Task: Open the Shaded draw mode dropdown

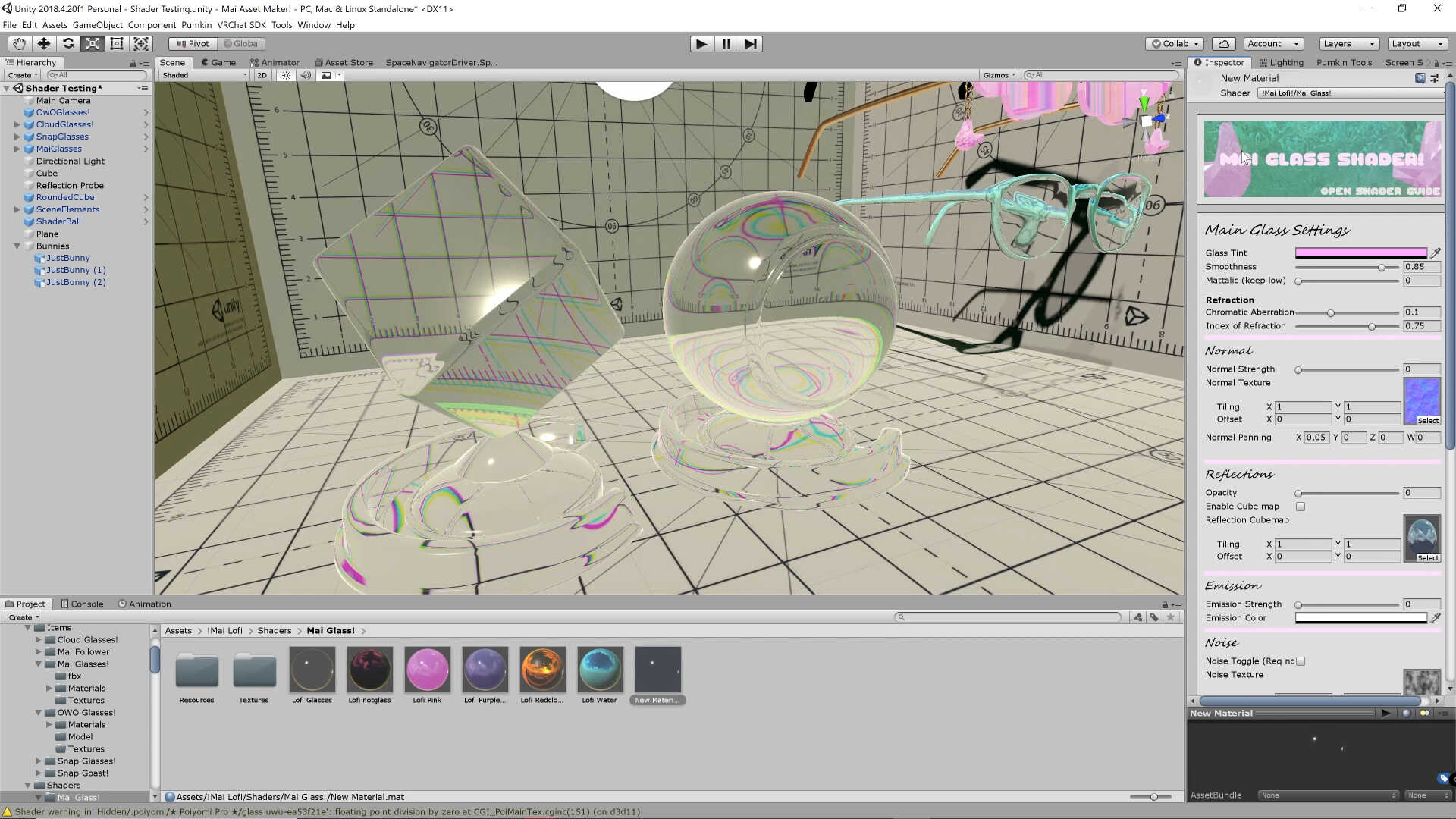Action: 204,75
